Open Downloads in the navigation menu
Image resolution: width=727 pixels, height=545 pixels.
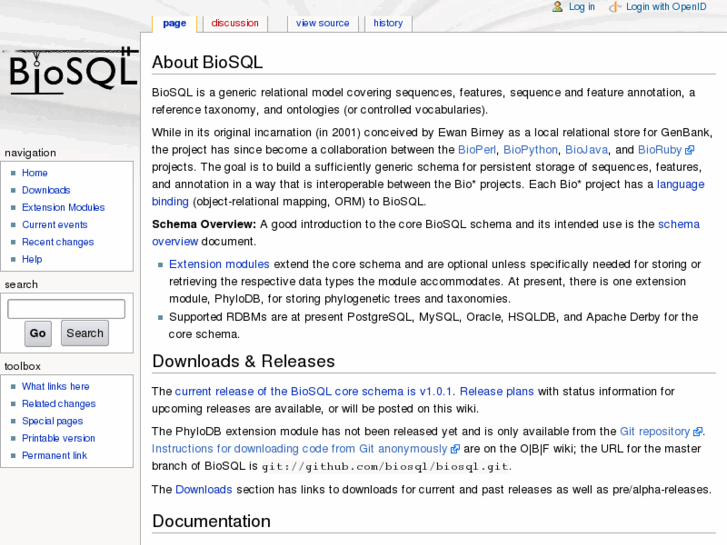pyautogui.click(x=46, y=190)
